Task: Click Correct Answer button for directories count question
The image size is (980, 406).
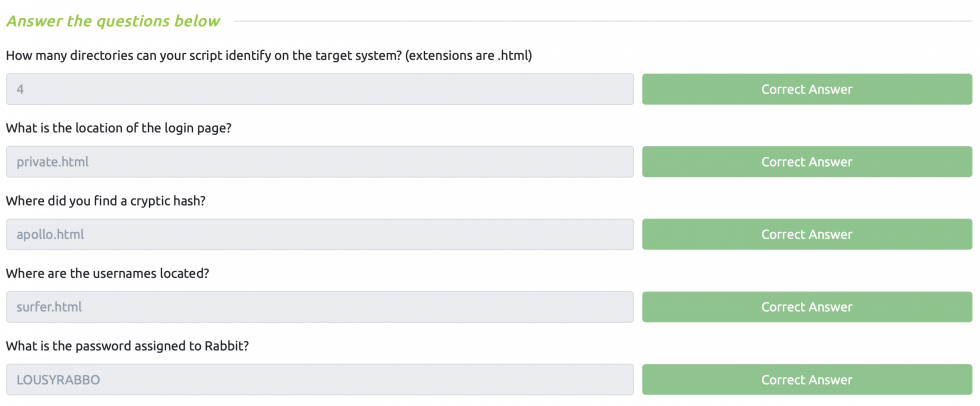Action: (806, 89)
